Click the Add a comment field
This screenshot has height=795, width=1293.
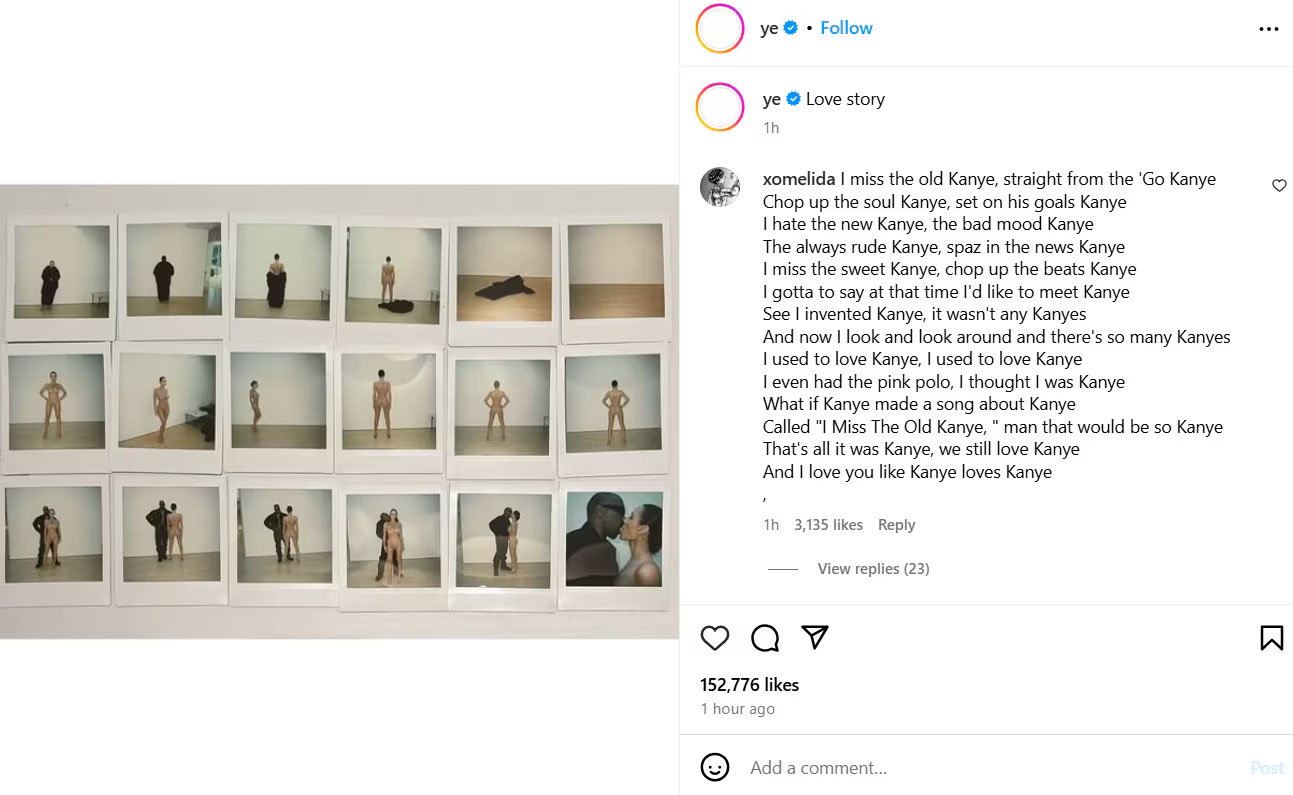[x=990, y=768]
